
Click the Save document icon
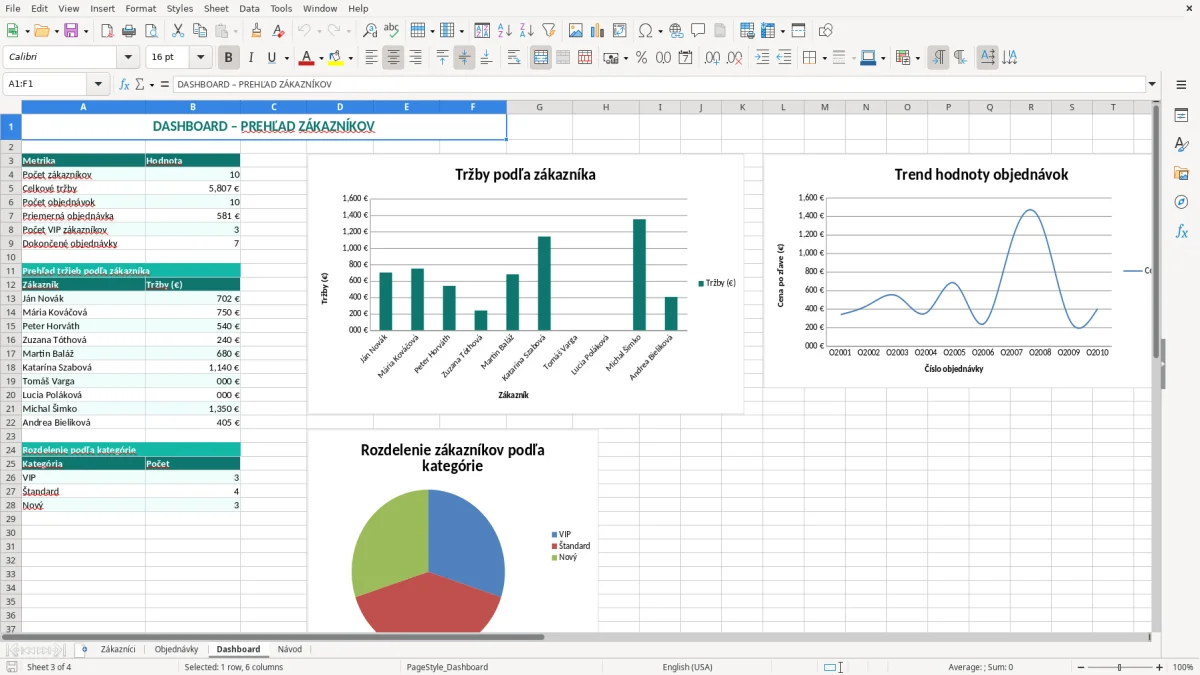point(71,31)
